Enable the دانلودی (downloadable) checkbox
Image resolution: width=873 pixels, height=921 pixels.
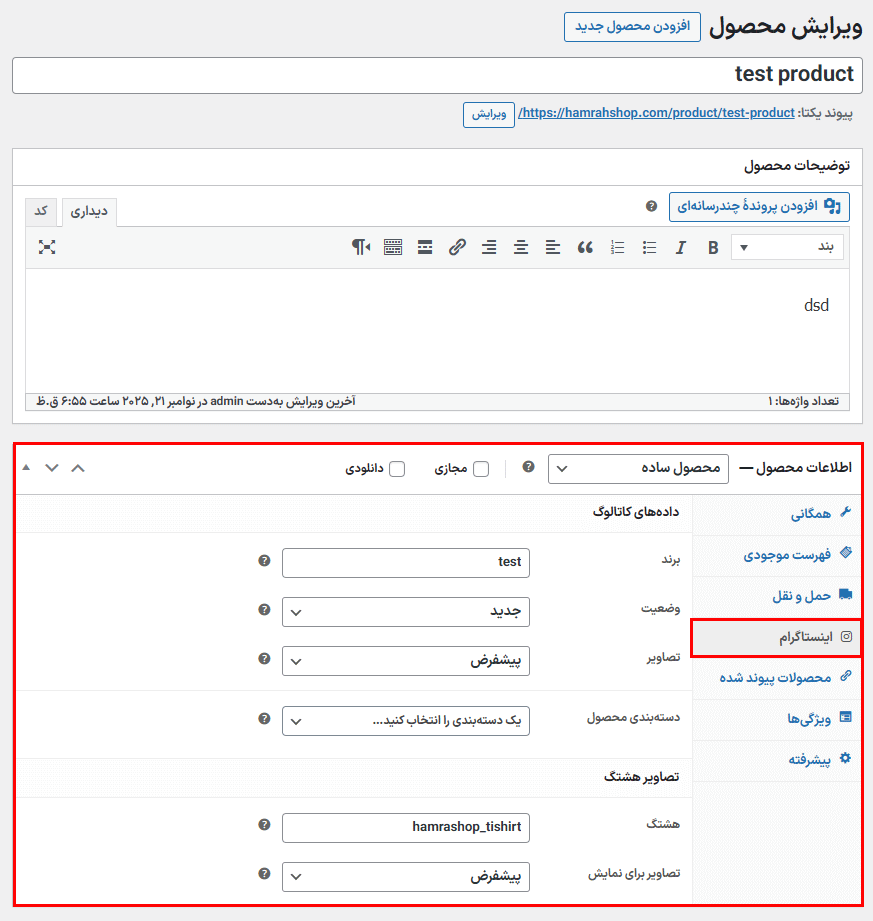[x=397, y=469]
